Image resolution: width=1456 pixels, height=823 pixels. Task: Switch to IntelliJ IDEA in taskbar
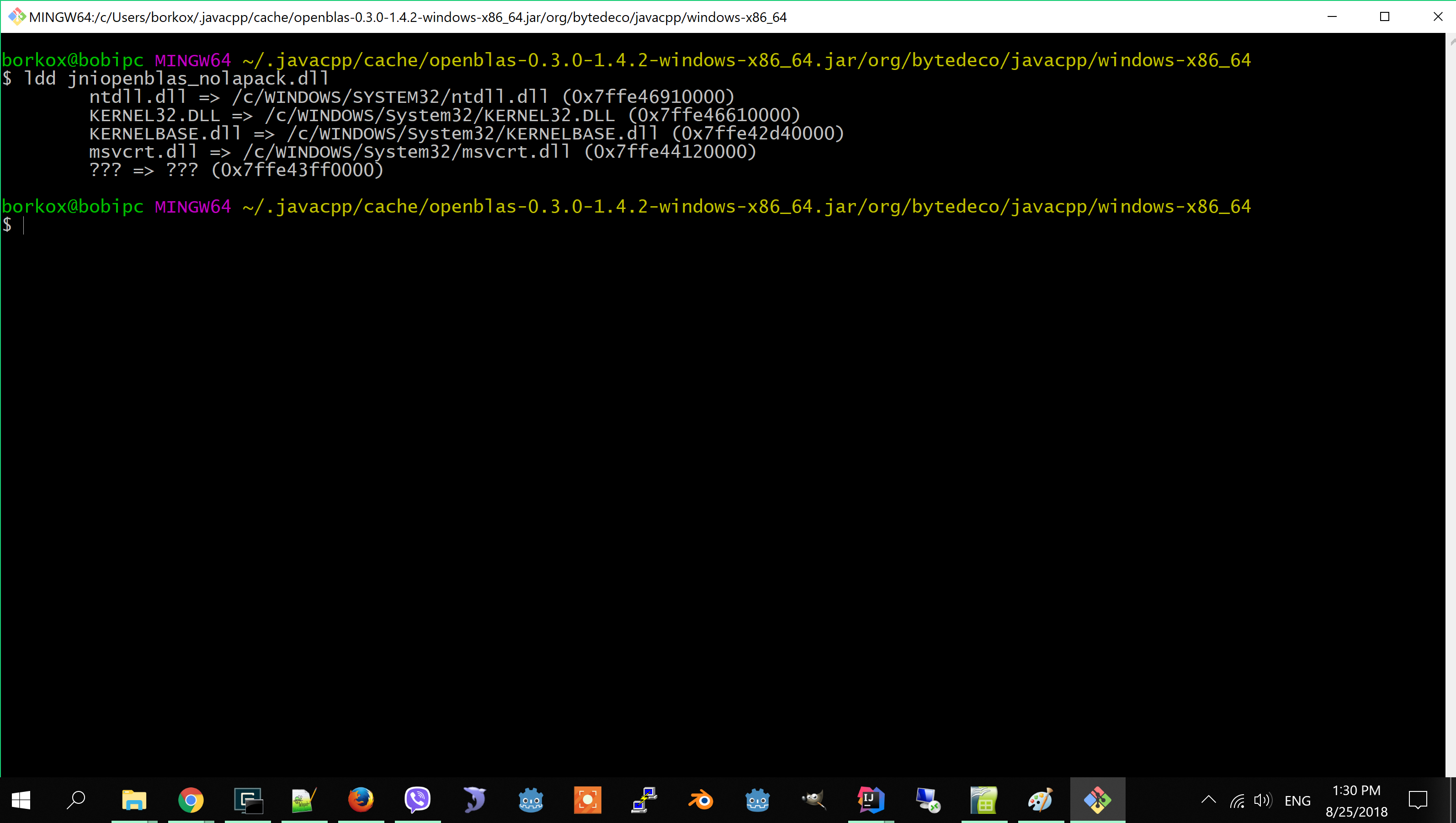pos(871,800)
